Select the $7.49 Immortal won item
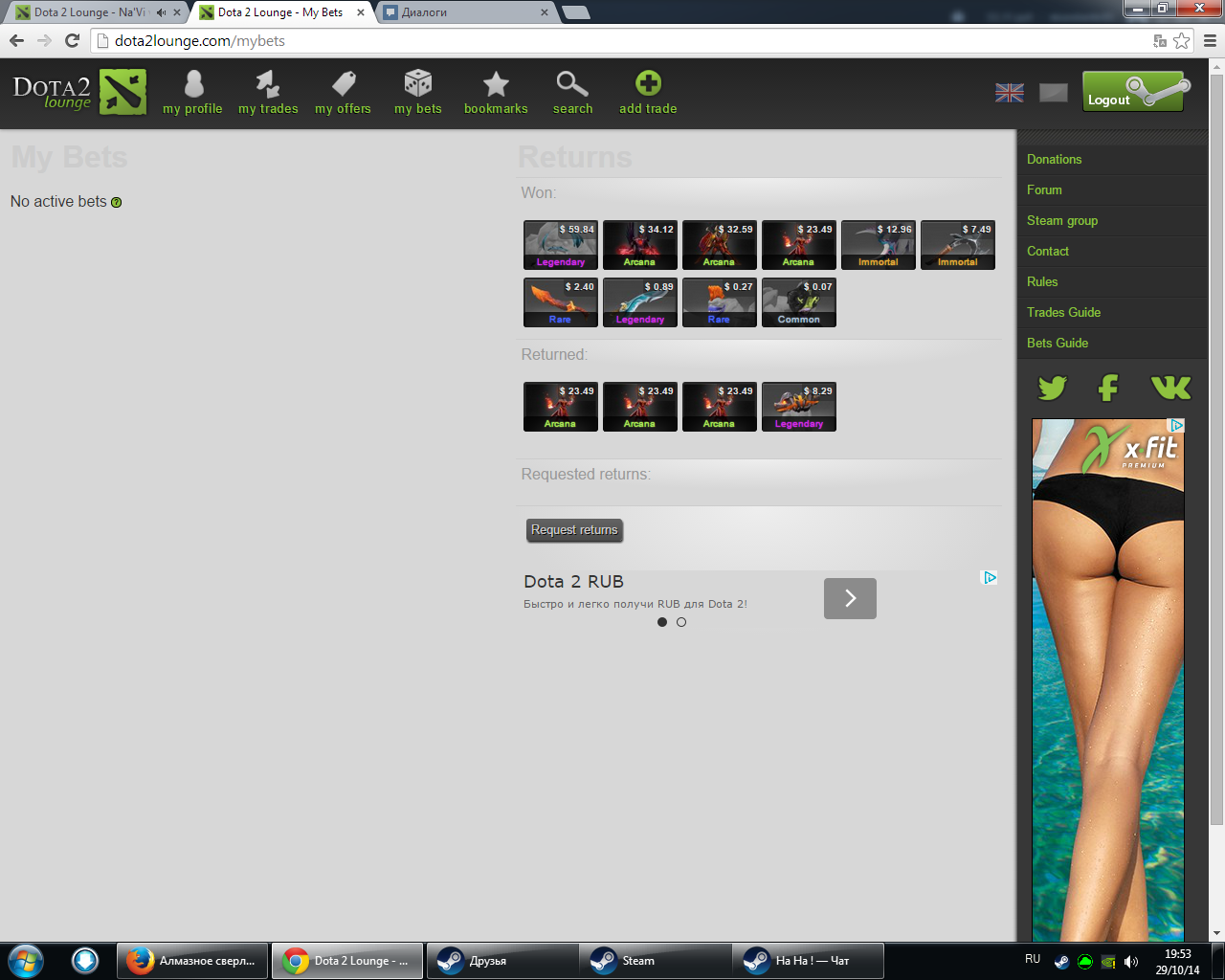Viewport: 1225px width, 980px height. click(x=958, y=245)
